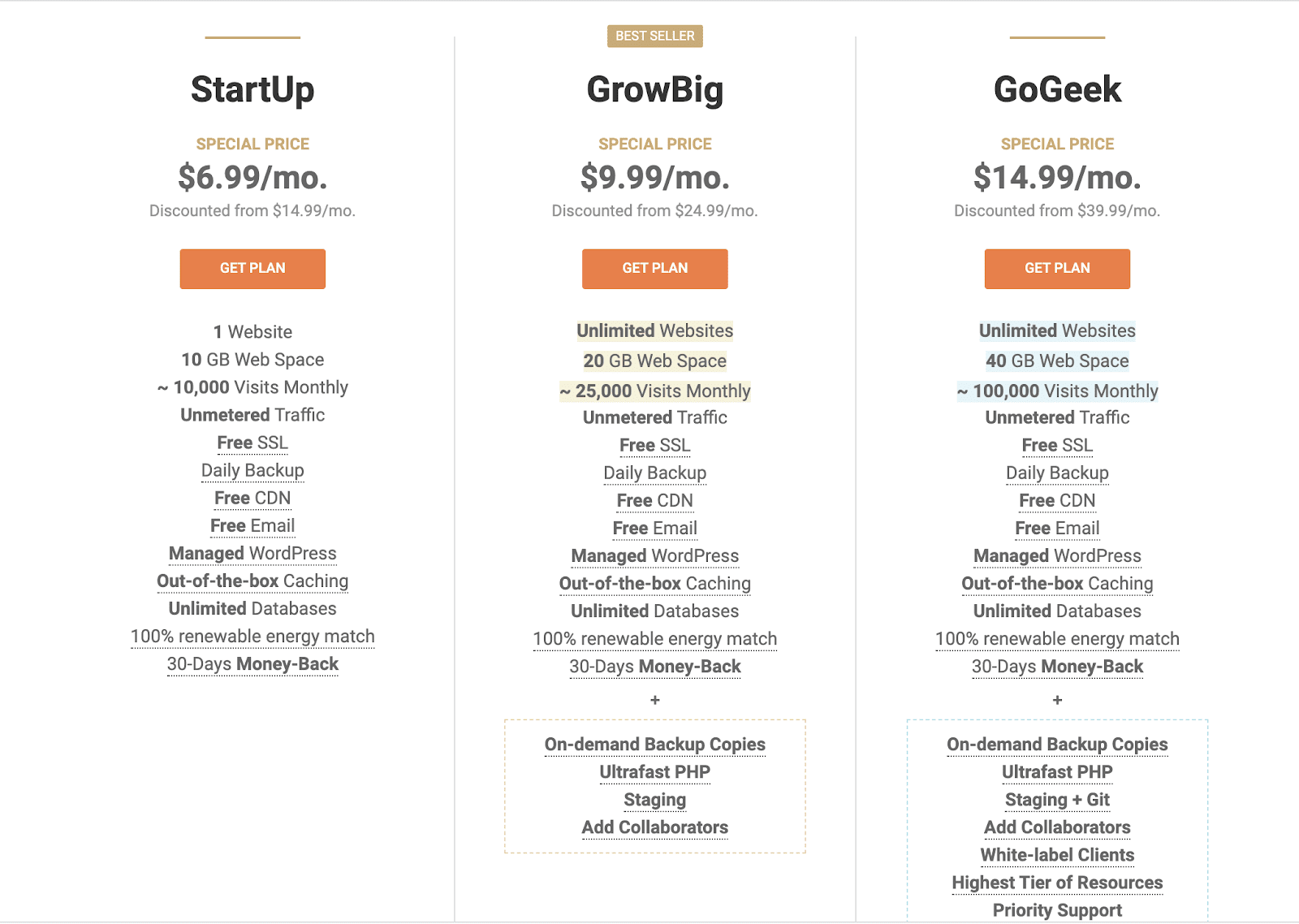Click GET PLAN under the StartUp plan
The width and height of the screenshot is (1299, 924).
pos(252,269)
